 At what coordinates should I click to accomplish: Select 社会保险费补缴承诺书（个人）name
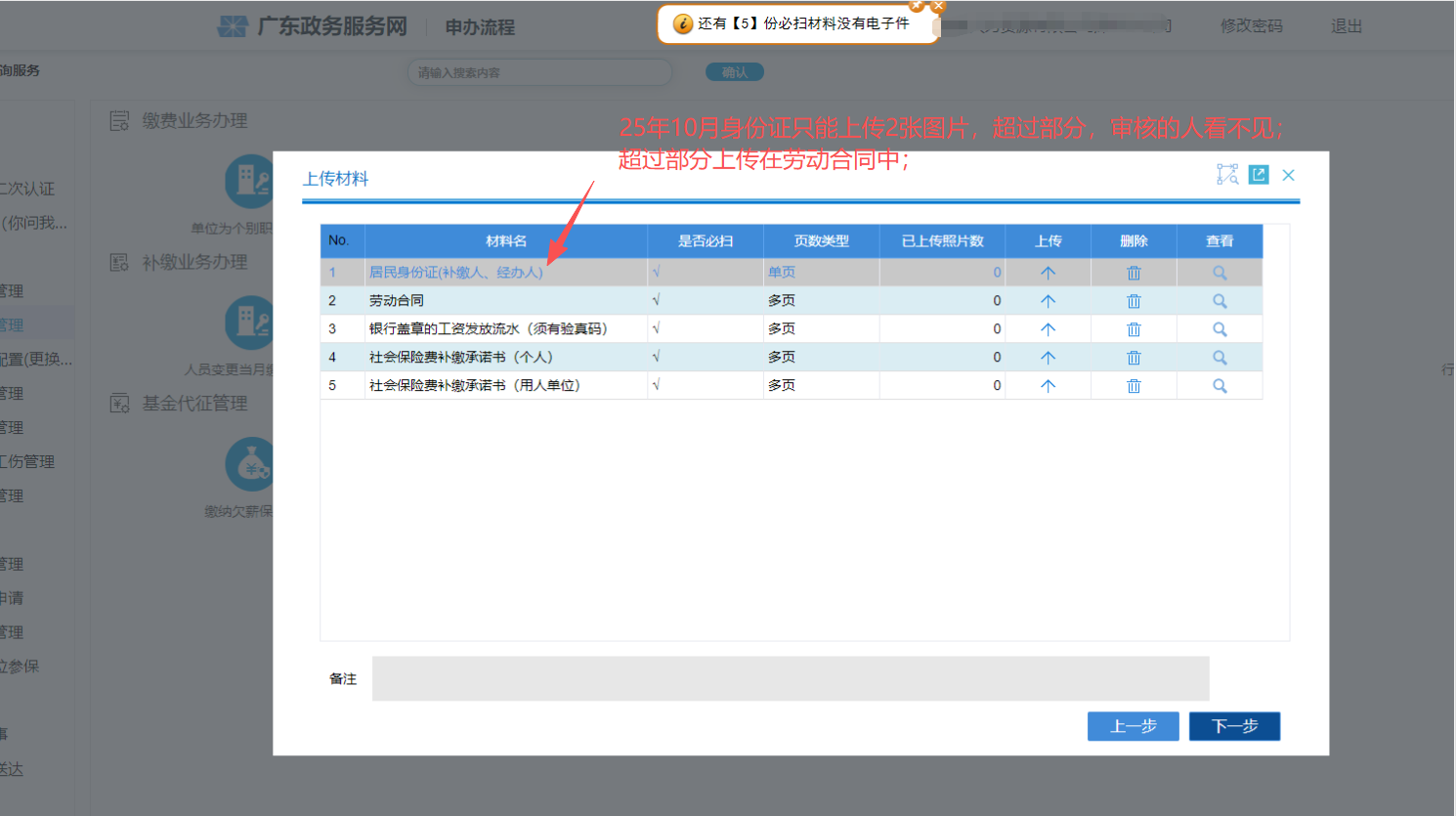461,358
